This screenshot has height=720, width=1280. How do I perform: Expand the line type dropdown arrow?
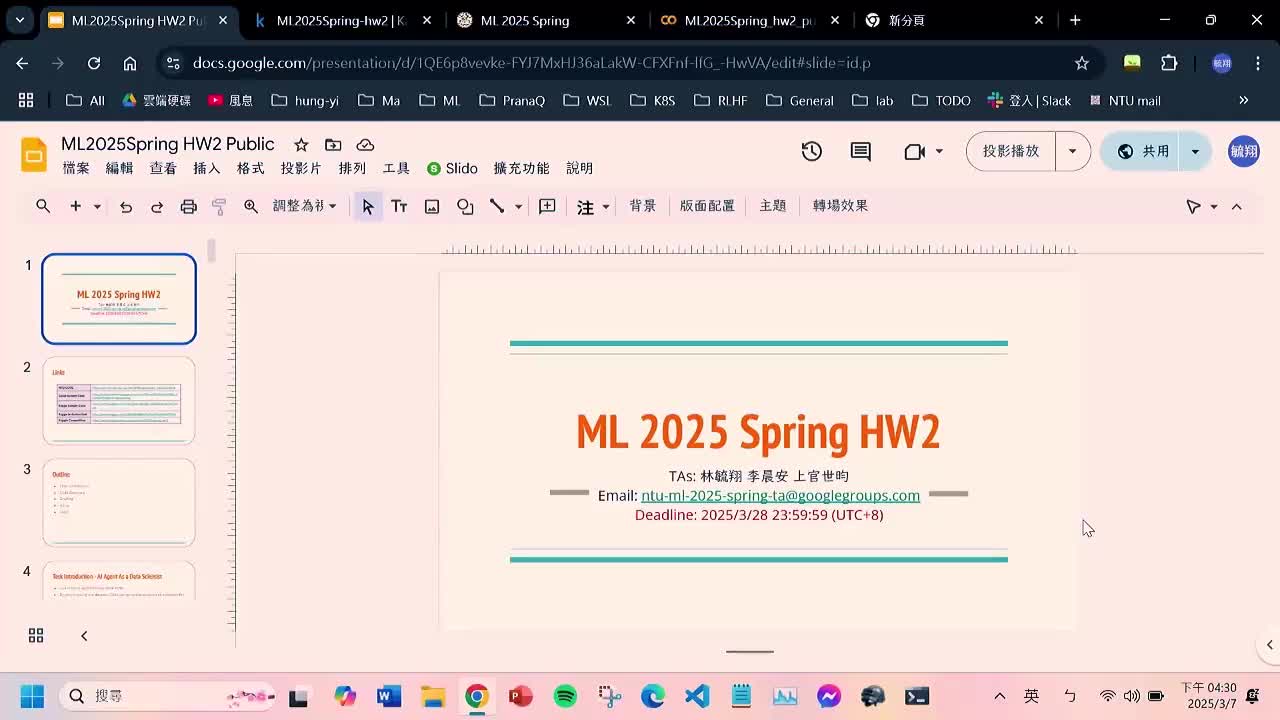(x=518, y=206)
